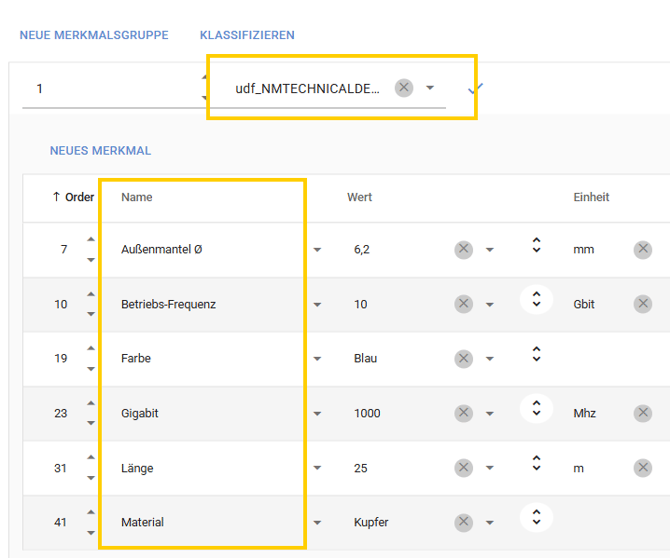
Task: Click the group number input field
Action: click(x=110, y=89)
